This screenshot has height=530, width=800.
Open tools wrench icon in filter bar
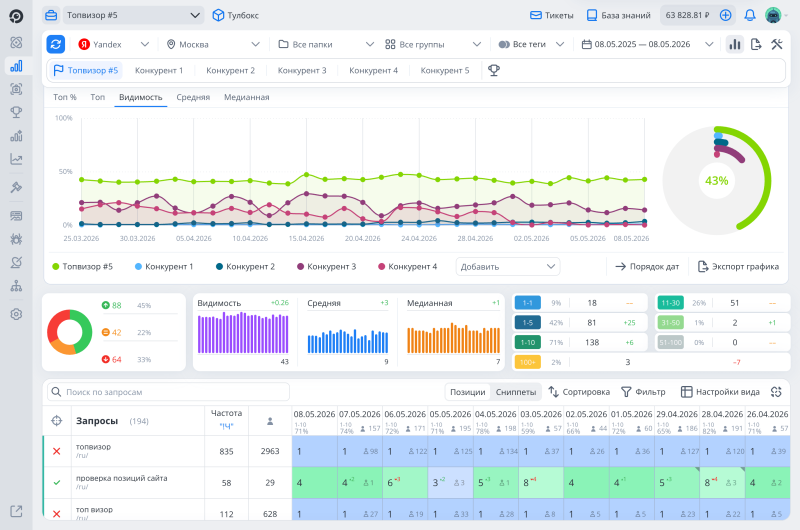click(x=777, y=44)
